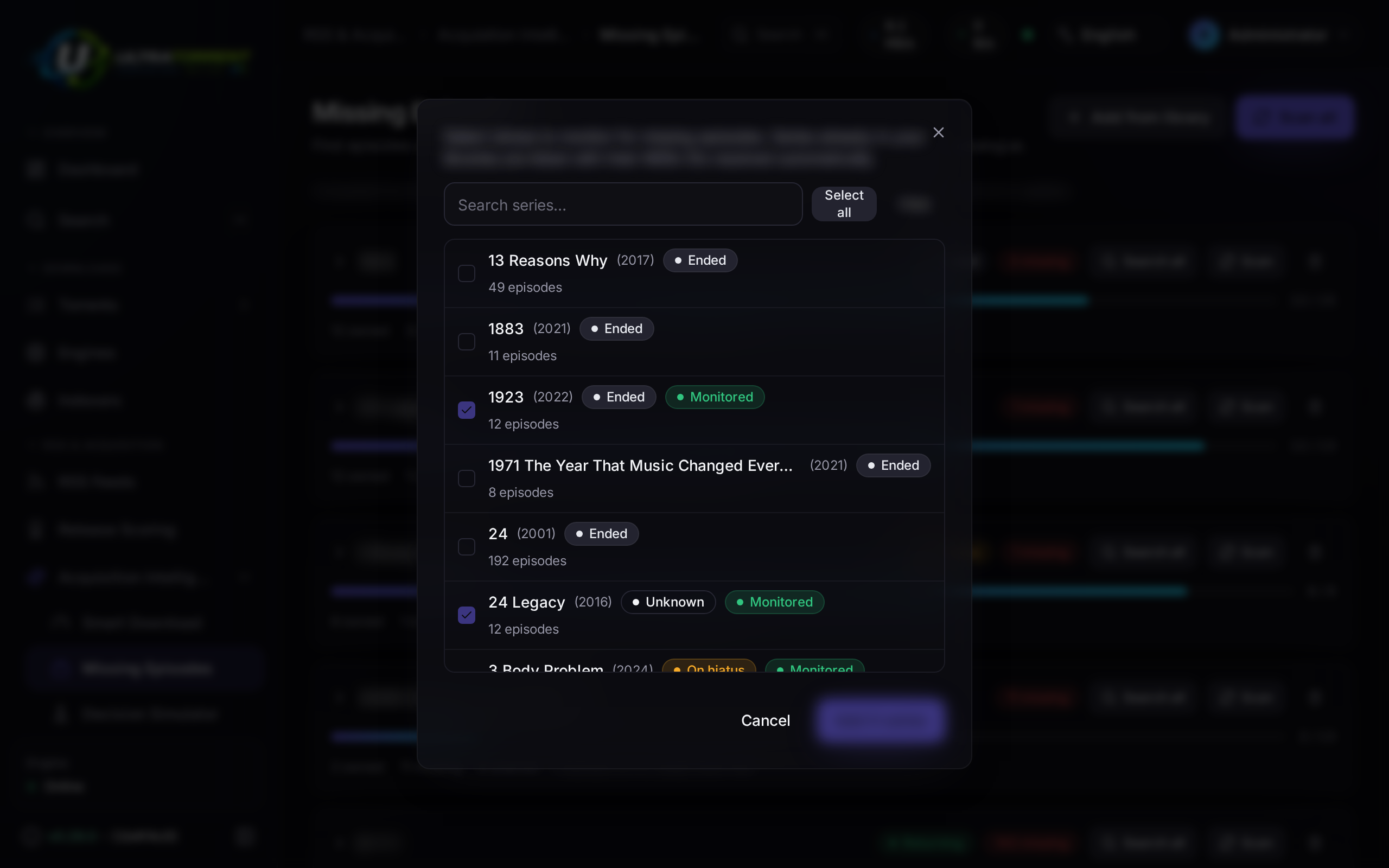Tick the checkbox for 13 Reasons Why
Screen dimensions: 1389x868
pos(467,273)
